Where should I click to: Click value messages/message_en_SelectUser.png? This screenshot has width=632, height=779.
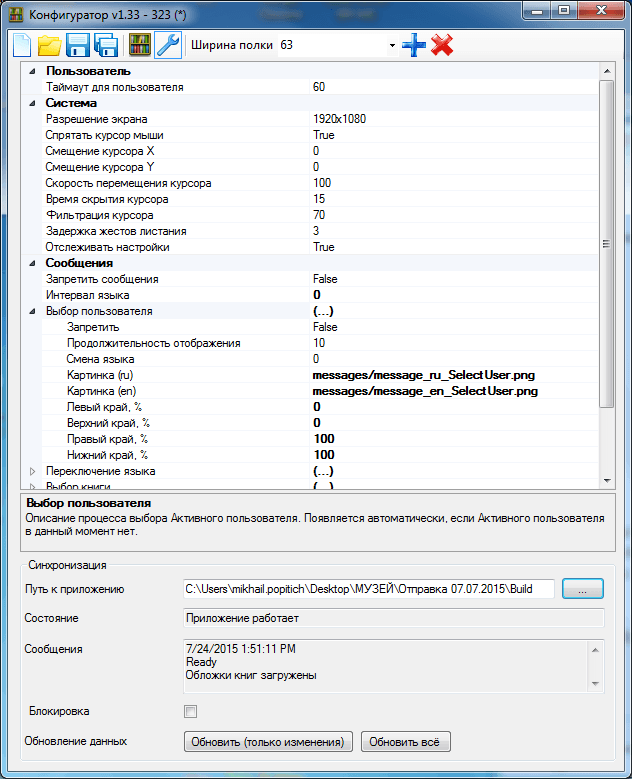click(425, 391)
